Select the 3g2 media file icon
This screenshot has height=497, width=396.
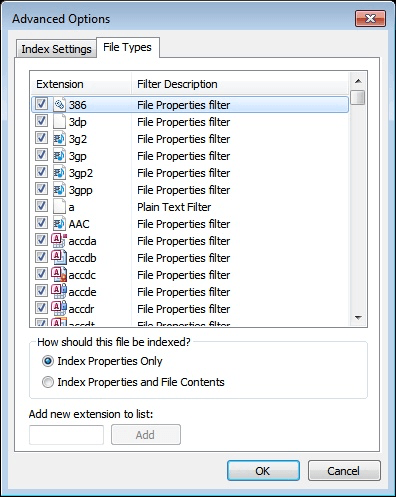point(59,139)
